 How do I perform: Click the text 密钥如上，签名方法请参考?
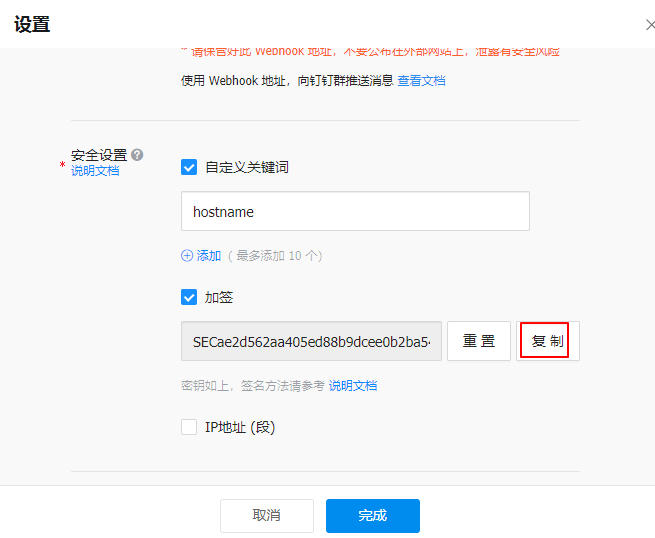pos(253,385)
